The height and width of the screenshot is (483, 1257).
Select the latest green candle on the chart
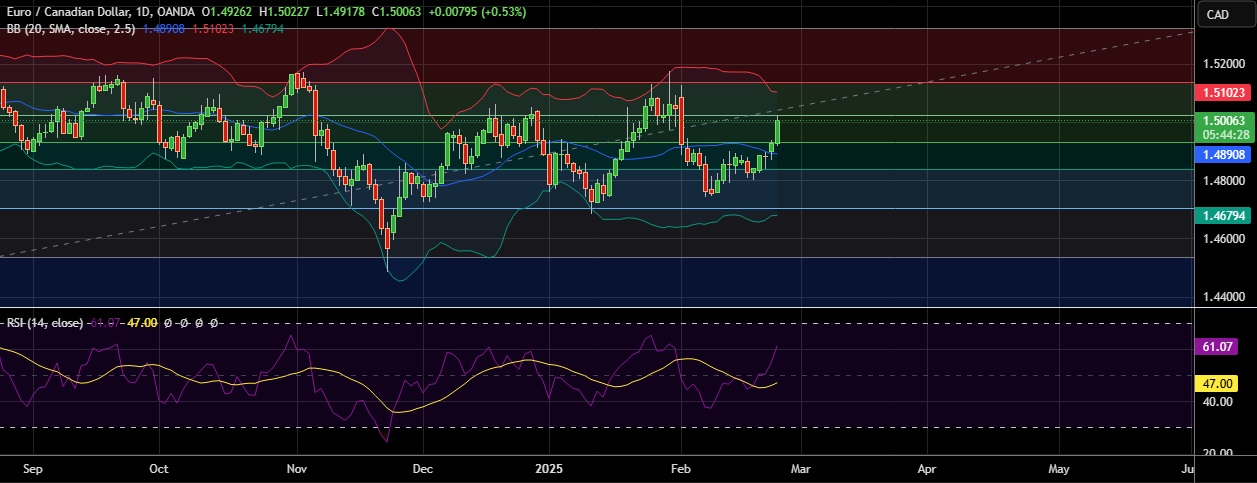(778, 131)
